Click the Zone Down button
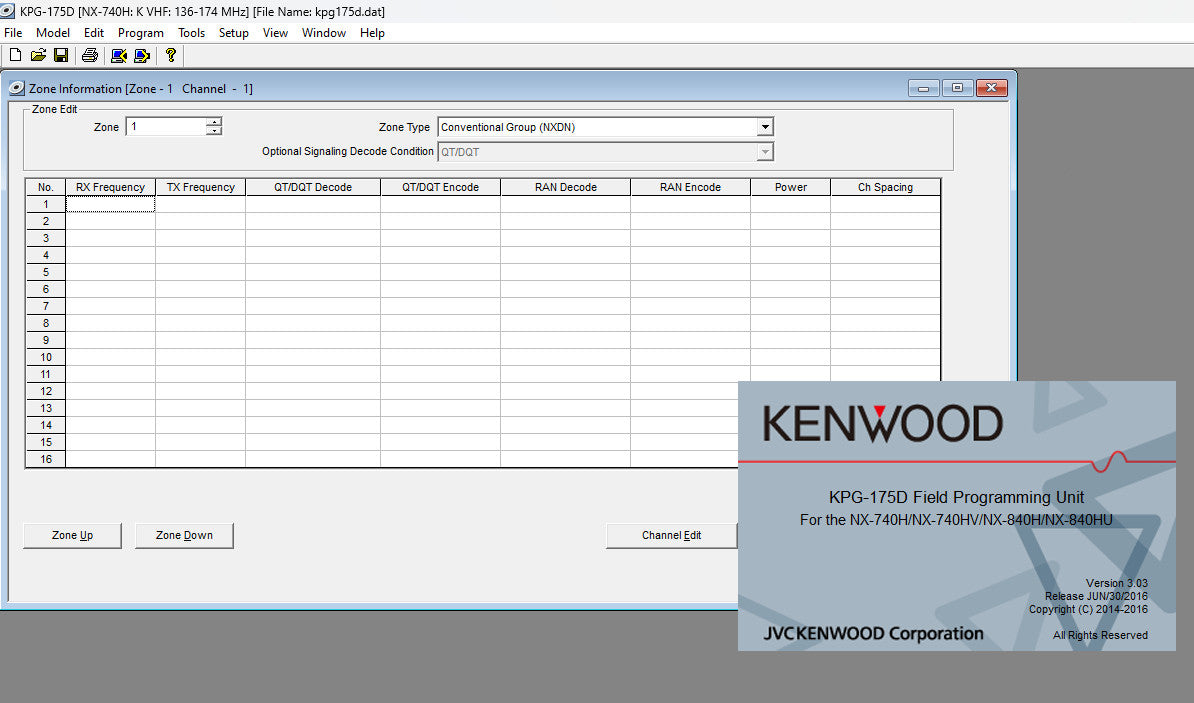Screen dimensions: 1194x703 point(184,535)
